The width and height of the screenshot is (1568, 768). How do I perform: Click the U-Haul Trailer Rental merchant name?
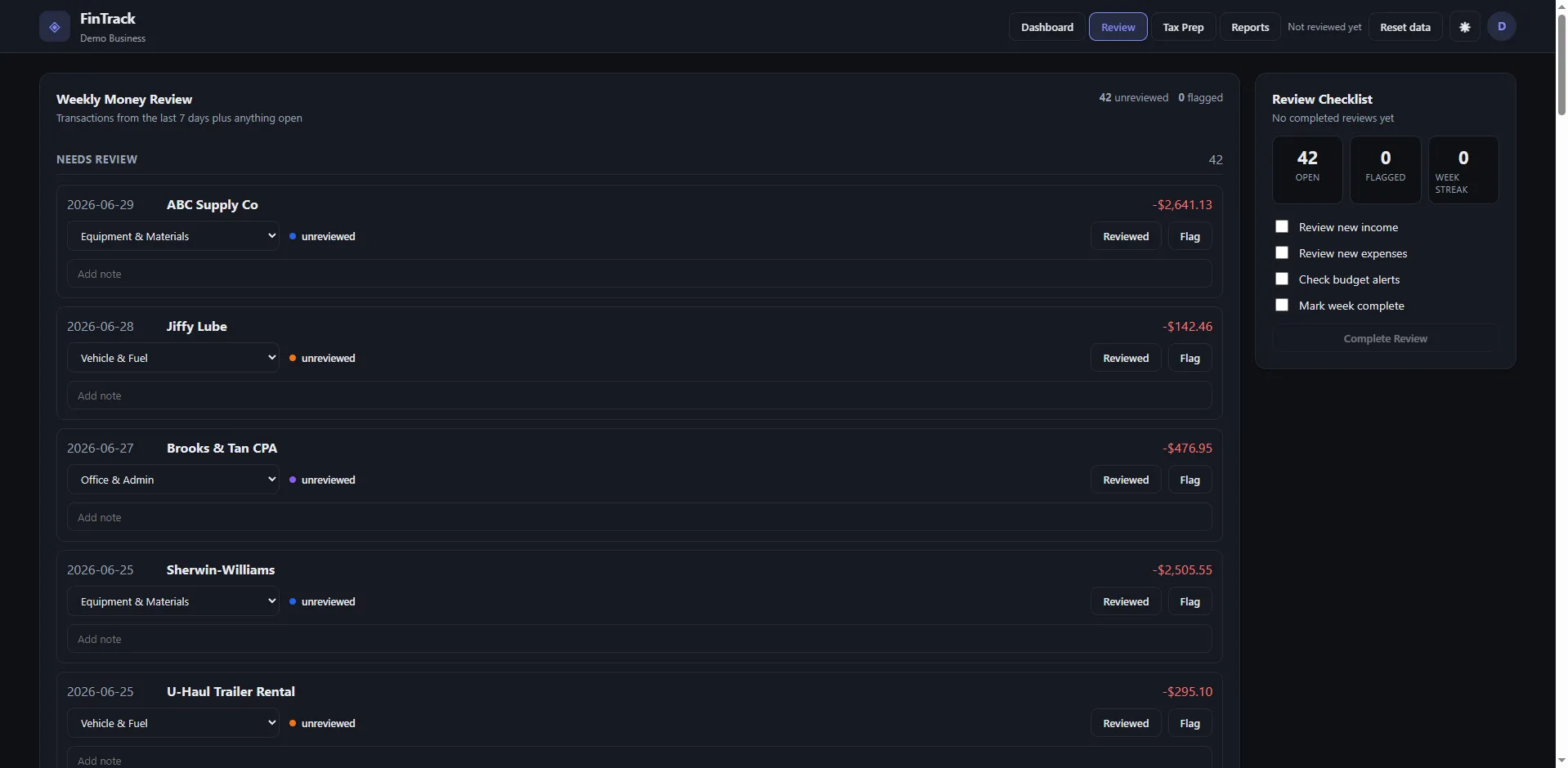231,691
